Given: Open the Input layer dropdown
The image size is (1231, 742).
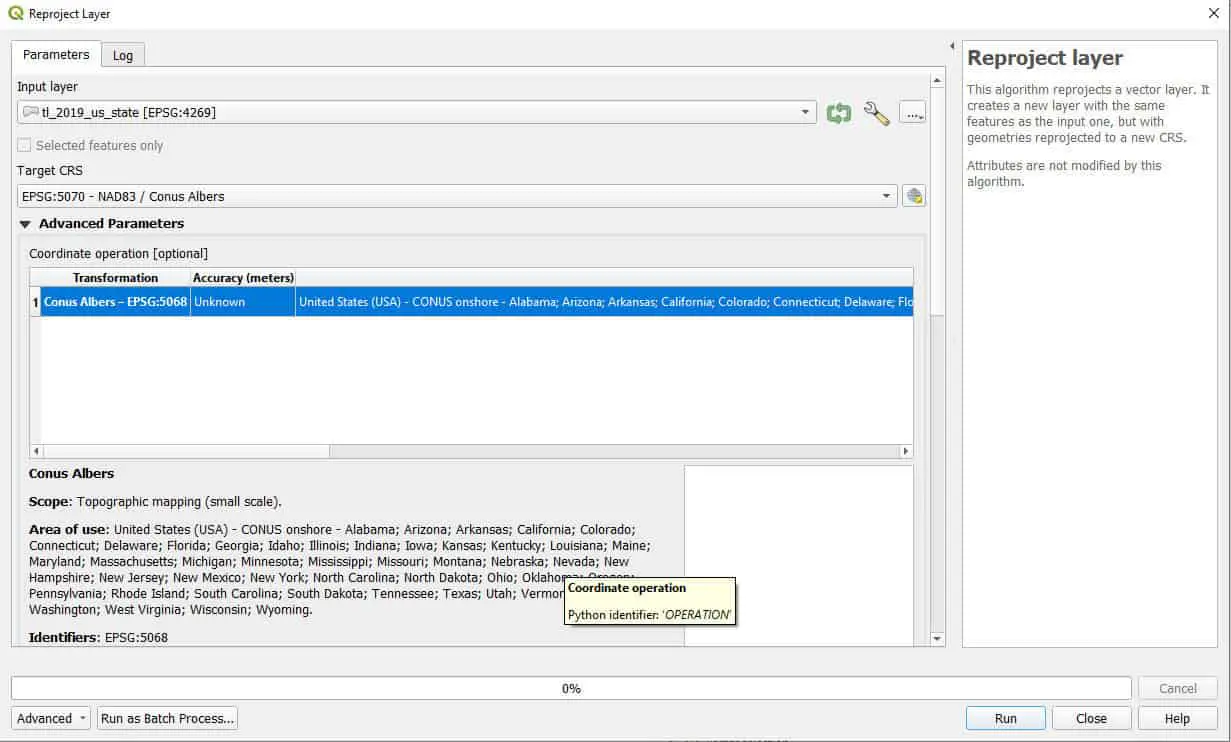Looking at the screenshot, I should 805,112.
